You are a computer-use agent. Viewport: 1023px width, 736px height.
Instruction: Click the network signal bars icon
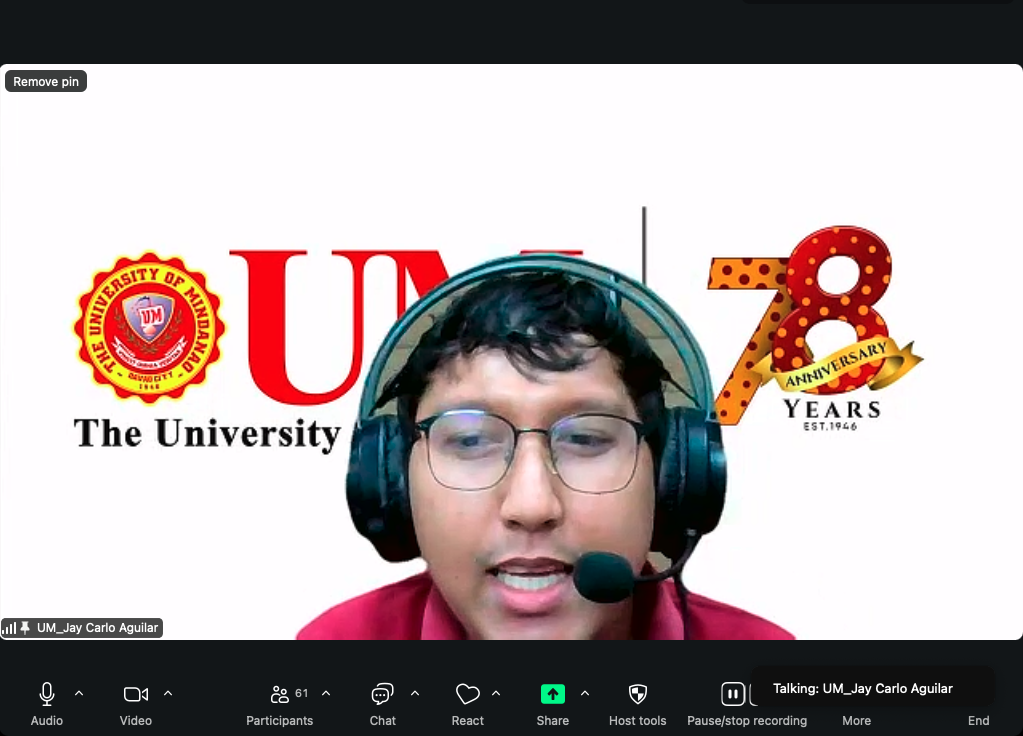pos(9,628)
